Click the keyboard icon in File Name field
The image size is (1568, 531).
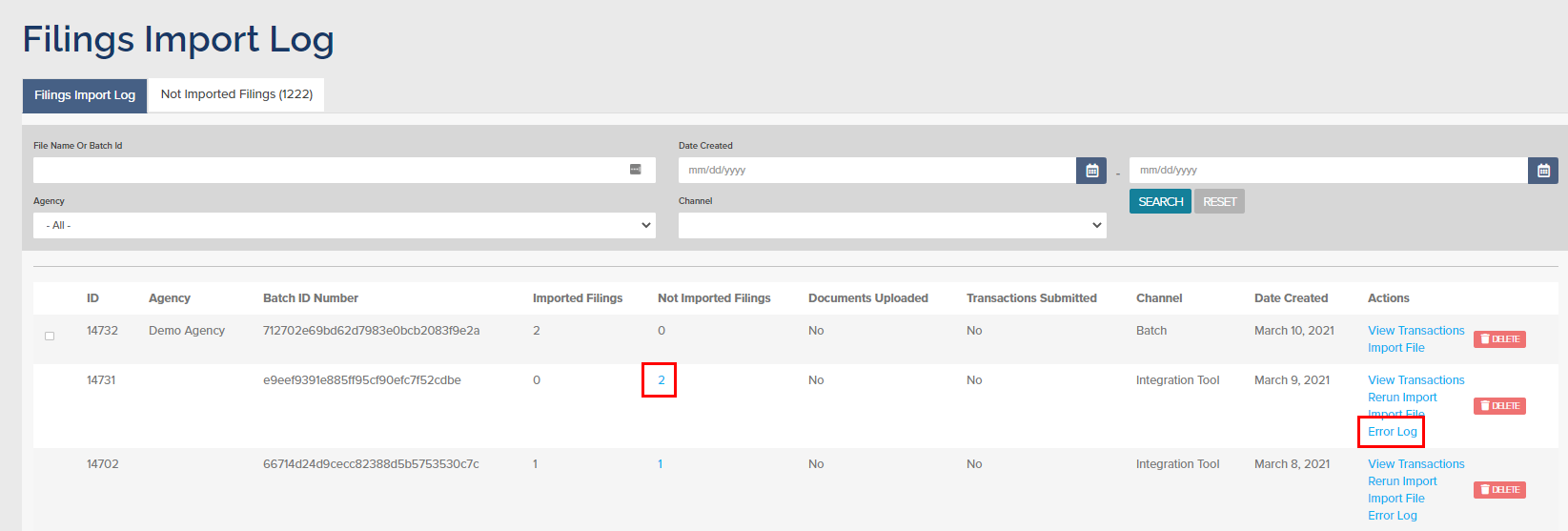click(636, 170)
